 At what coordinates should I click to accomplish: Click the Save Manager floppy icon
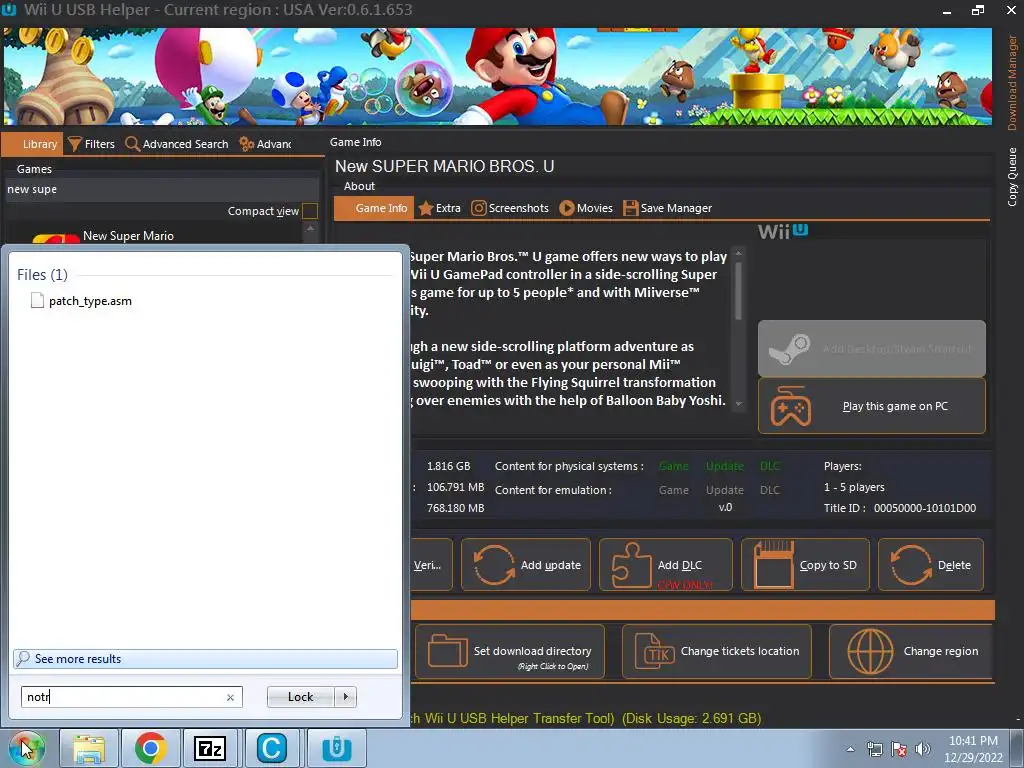tap(630, 208)
